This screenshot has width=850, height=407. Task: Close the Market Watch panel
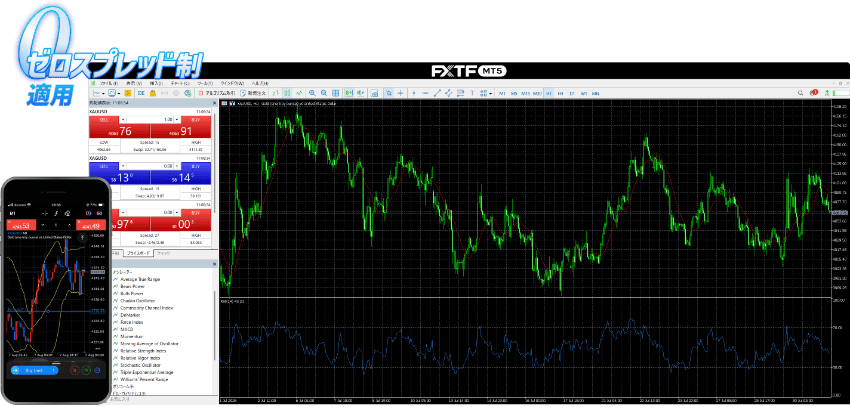tap(214, 103)
